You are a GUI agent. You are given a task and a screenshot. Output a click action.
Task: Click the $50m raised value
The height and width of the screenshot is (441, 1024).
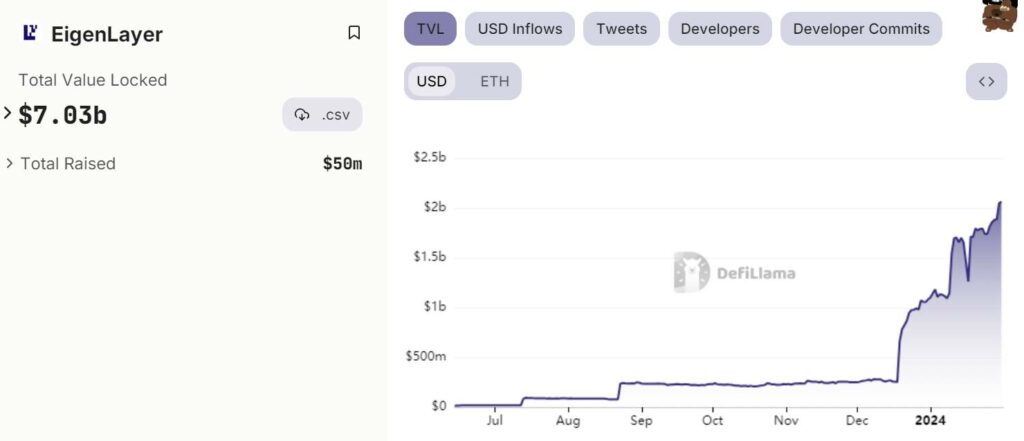(342, 163)
